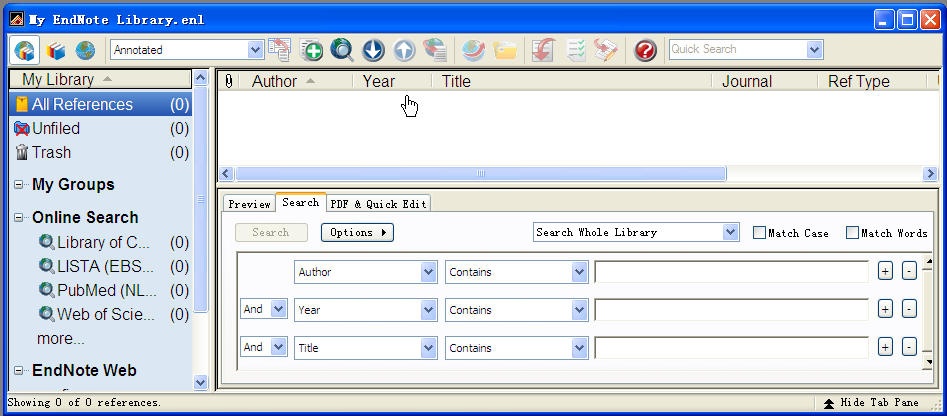Image resolution: width=947 pixels, height=416 pixels.
Task: Collapse the My Groups group set
Action: click(x=19, y=185)
